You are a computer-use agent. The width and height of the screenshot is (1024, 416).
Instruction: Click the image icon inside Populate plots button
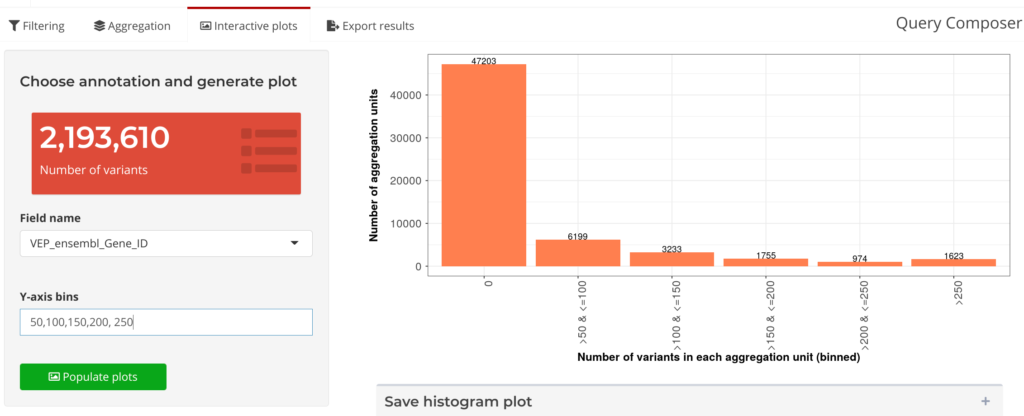click(x=54, y=377)
